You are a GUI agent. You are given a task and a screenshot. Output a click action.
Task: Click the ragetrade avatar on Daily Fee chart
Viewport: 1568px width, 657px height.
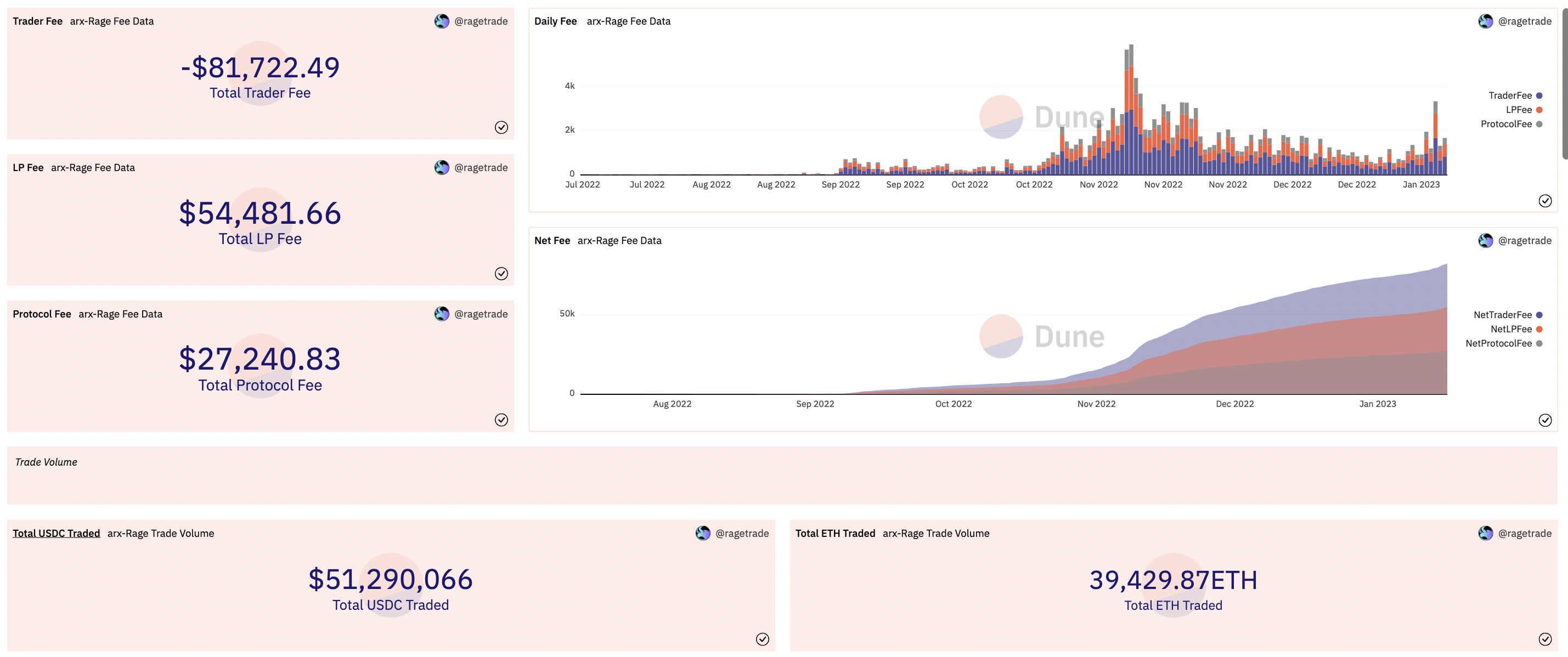pos(1486,21)
